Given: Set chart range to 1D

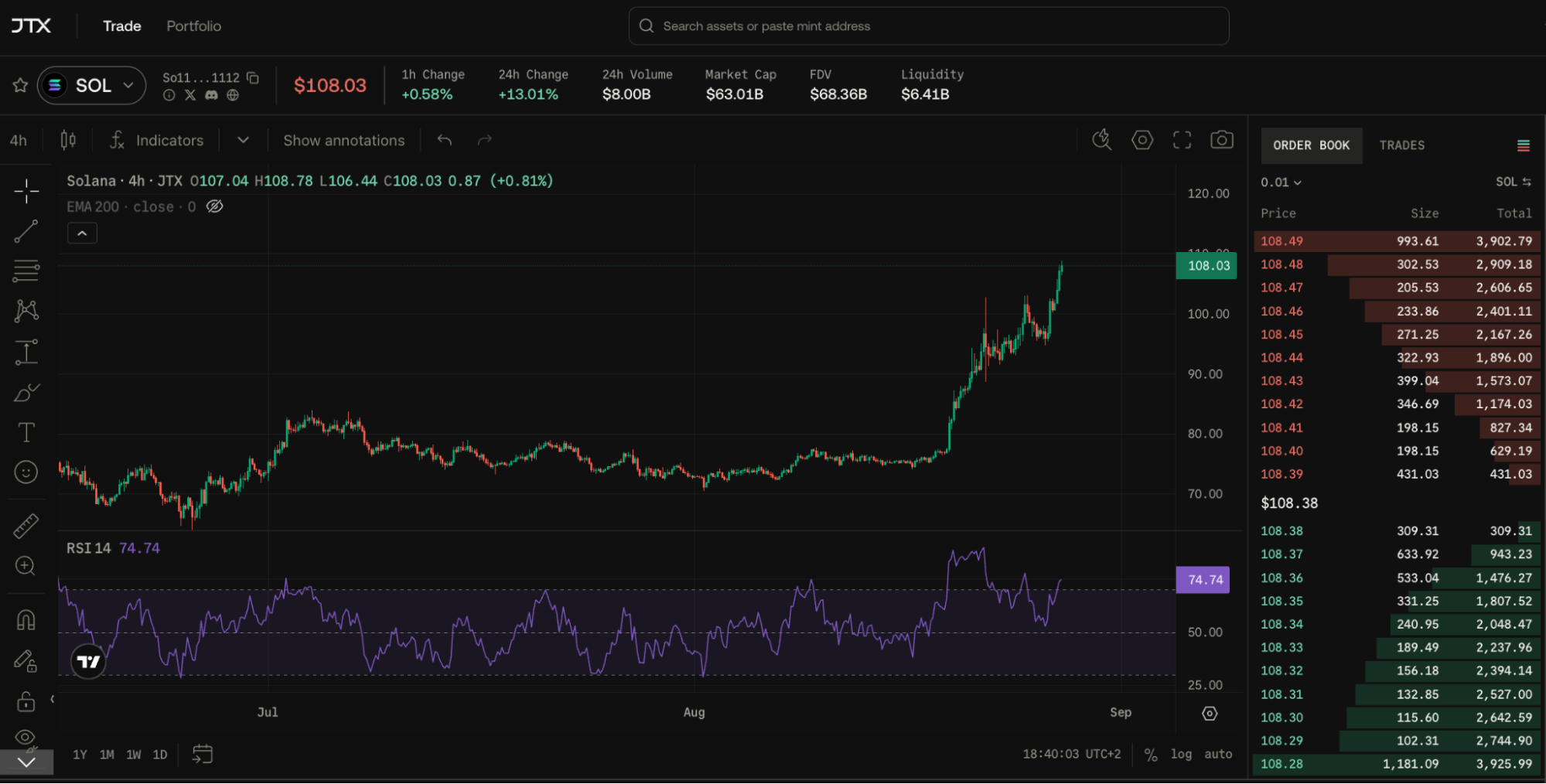Looking at the screenshot, I should [x=160, y=755].
